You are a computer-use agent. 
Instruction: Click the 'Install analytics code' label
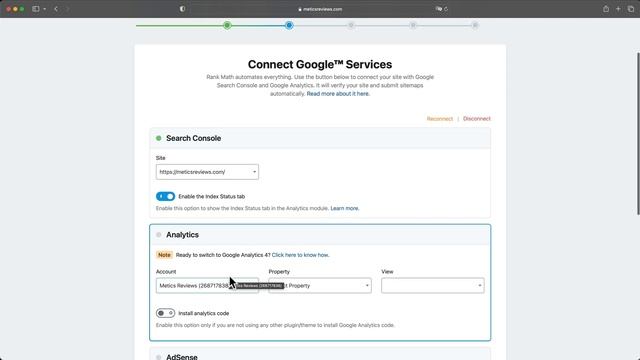pyautogui.click(x=204, y=313)
